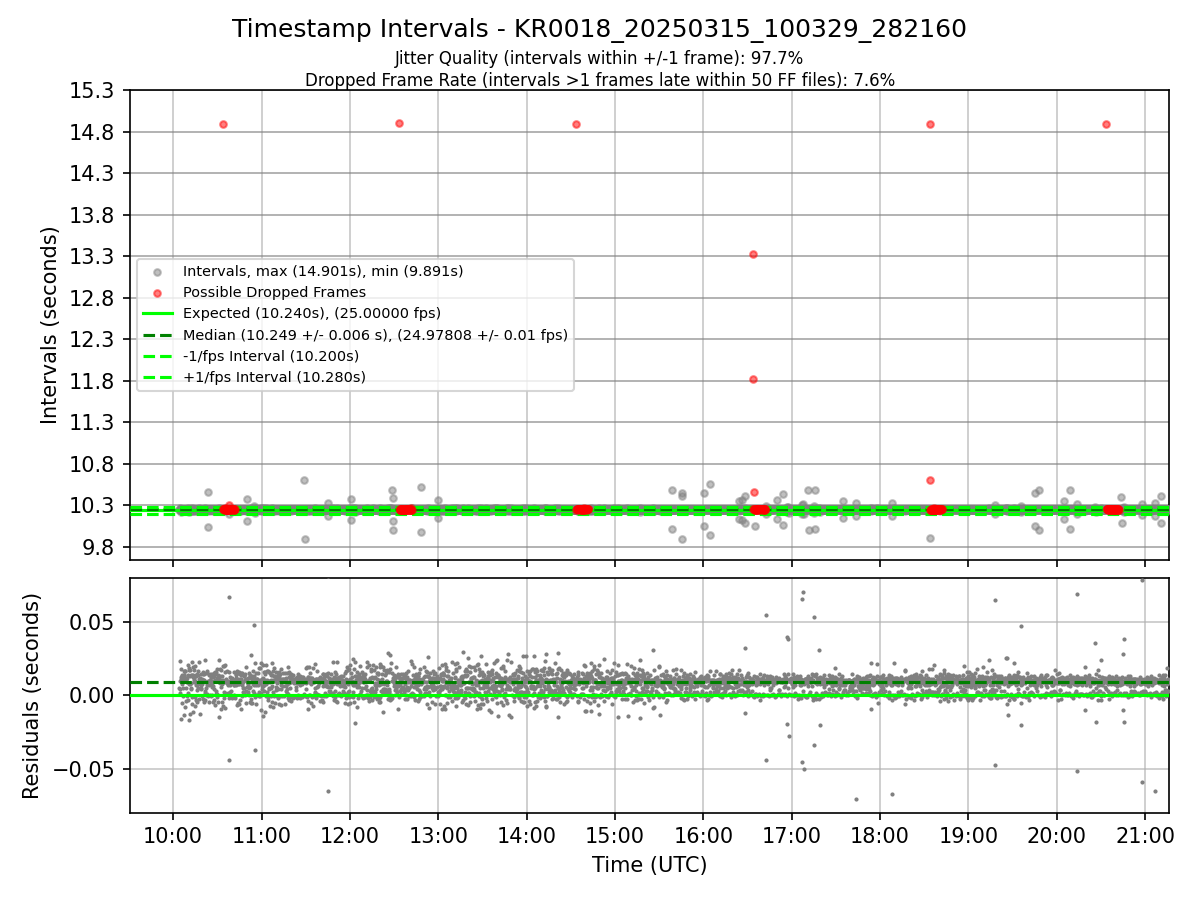This screenshot has height=900, width=1200.
Task: Click x-axis tick label '12:00'
Action: click(x=350, y=835)
